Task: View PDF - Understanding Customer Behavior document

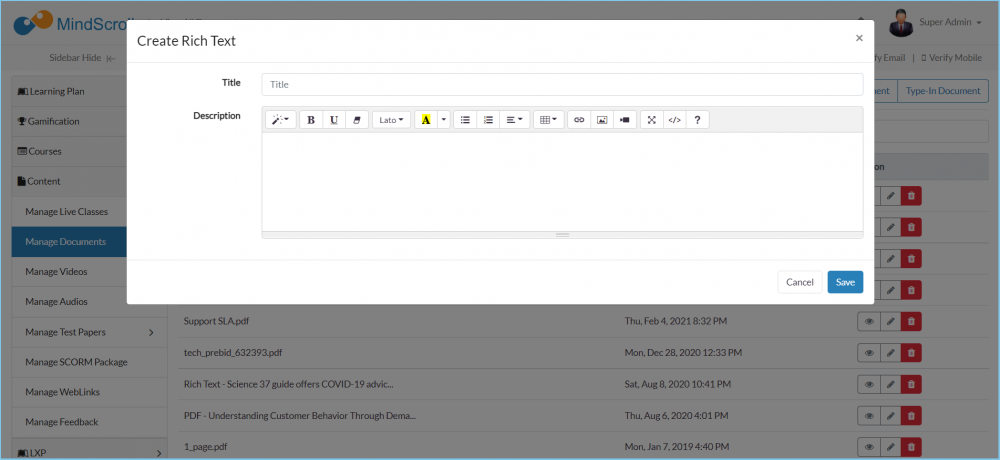Action: (869, 416)
